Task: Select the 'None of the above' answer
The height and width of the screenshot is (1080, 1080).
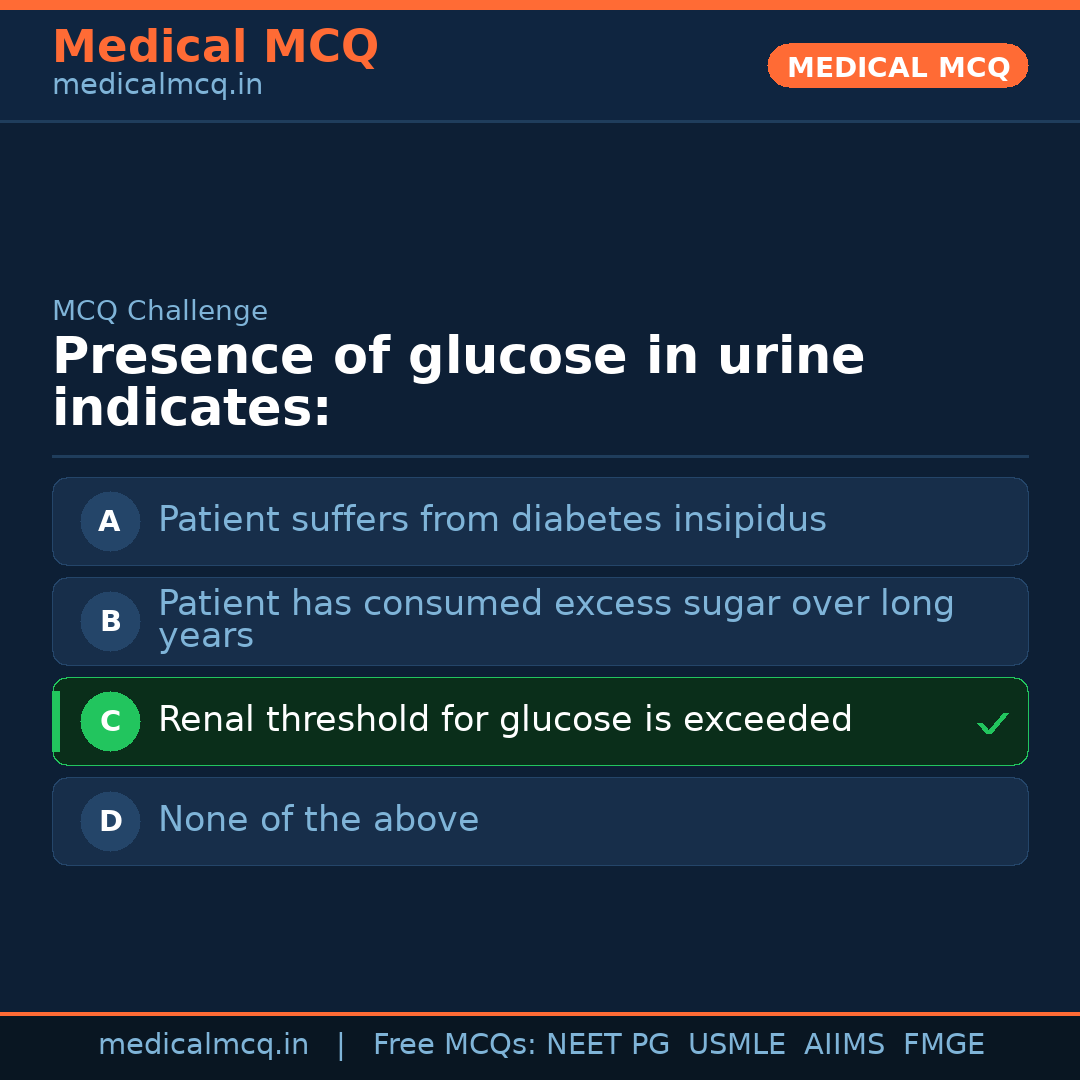Action: click(x=318, y=820)
